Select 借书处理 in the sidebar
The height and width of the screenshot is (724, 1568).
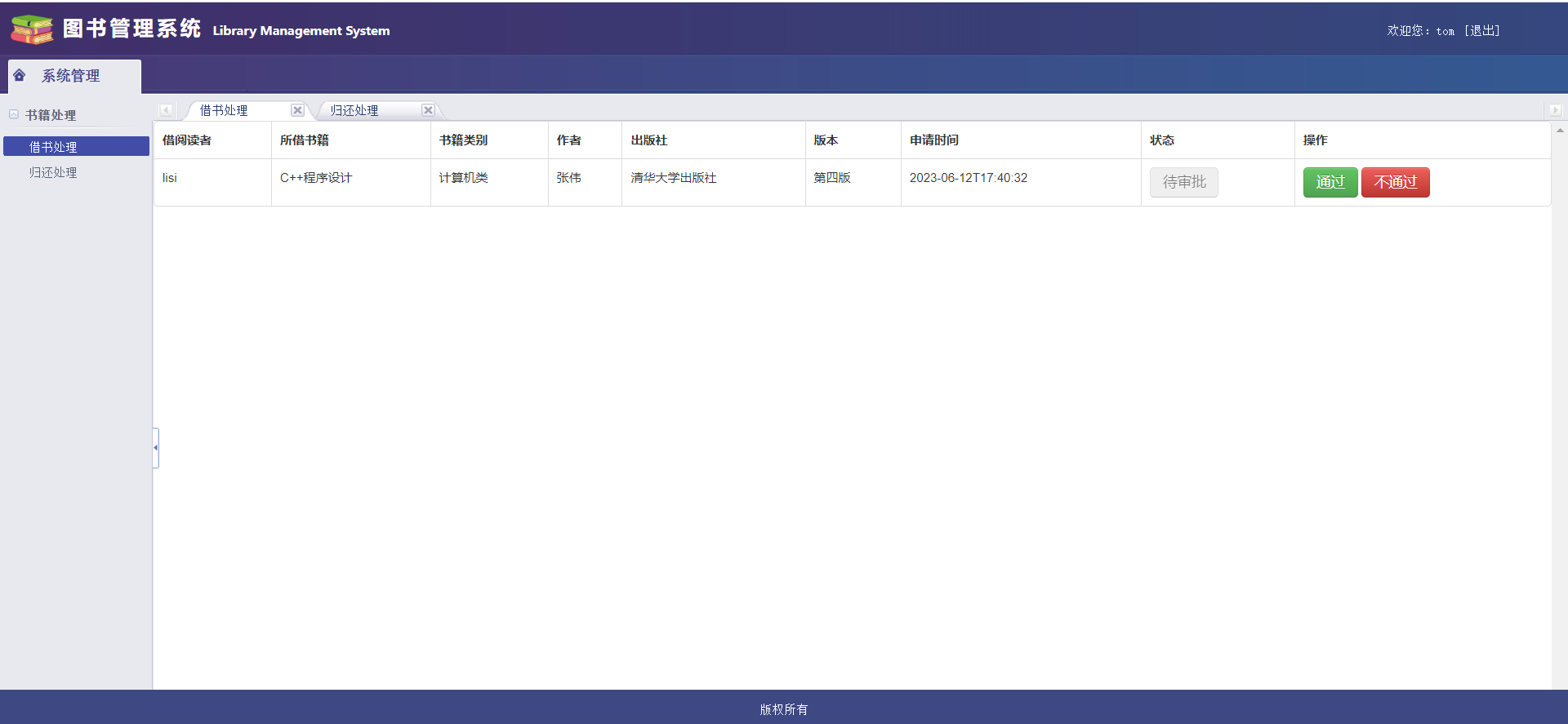coord(53,147)
